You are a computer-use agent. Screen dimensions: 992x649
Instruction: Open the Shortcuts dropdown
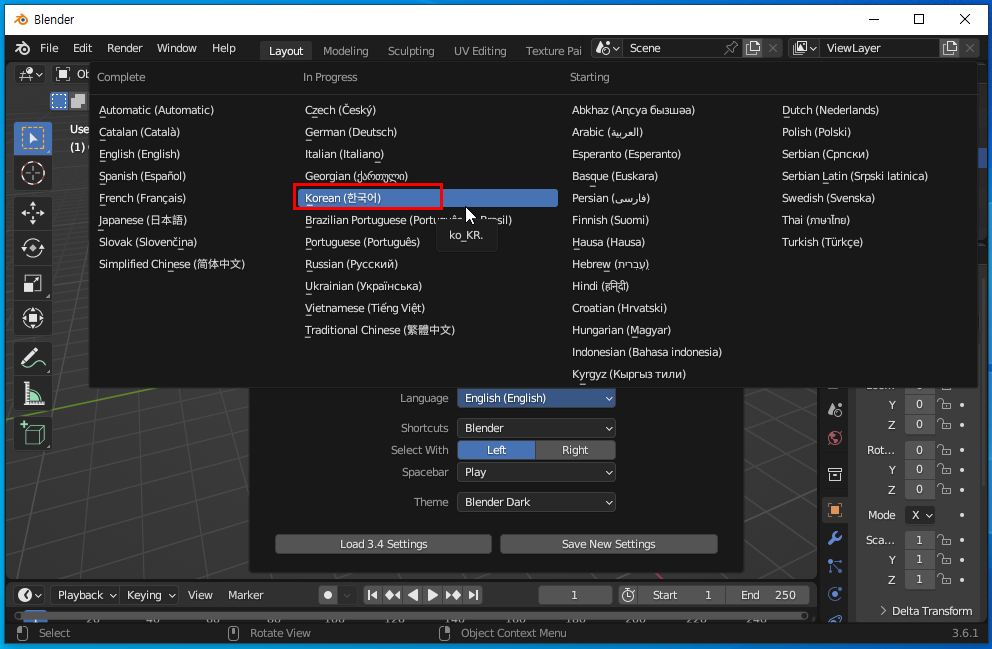pos(536,428)
